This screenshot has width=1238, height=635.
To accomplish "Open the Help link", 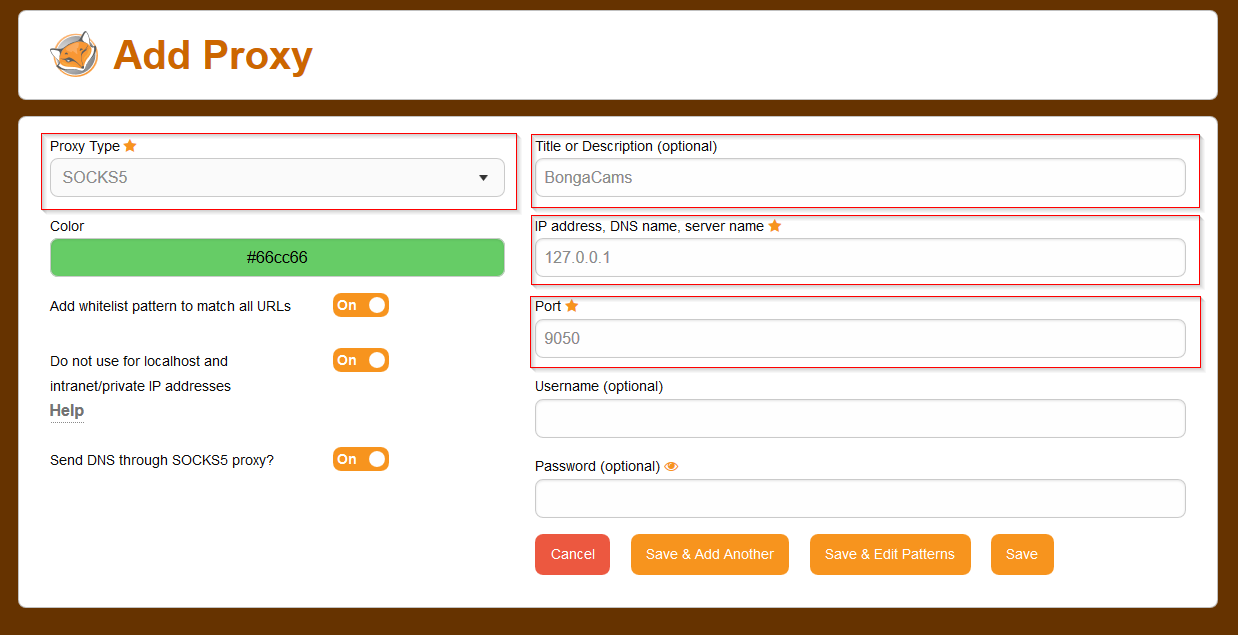I will coord(67,411).
